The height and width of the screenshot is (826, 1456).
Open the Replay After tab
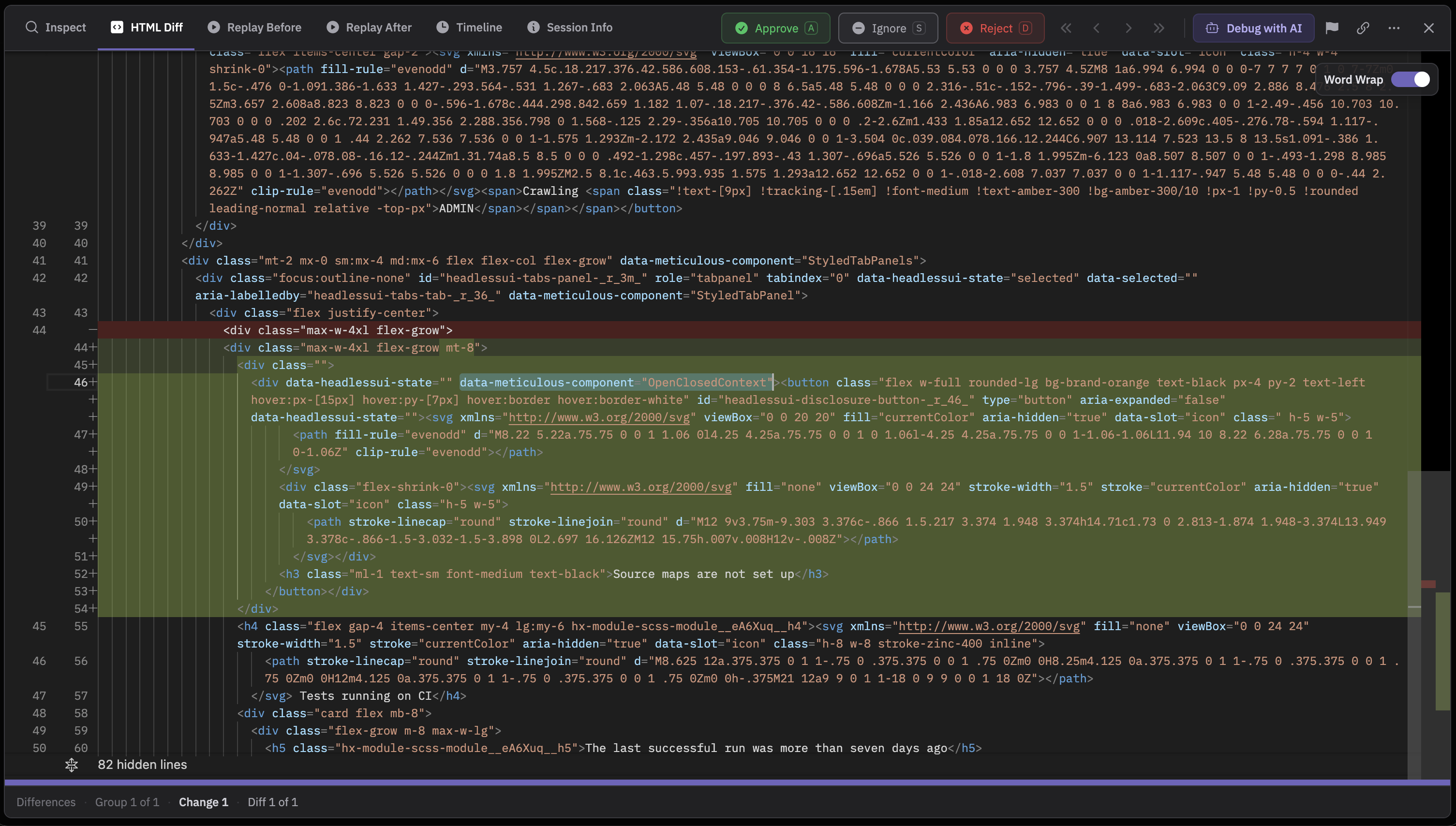369,27
